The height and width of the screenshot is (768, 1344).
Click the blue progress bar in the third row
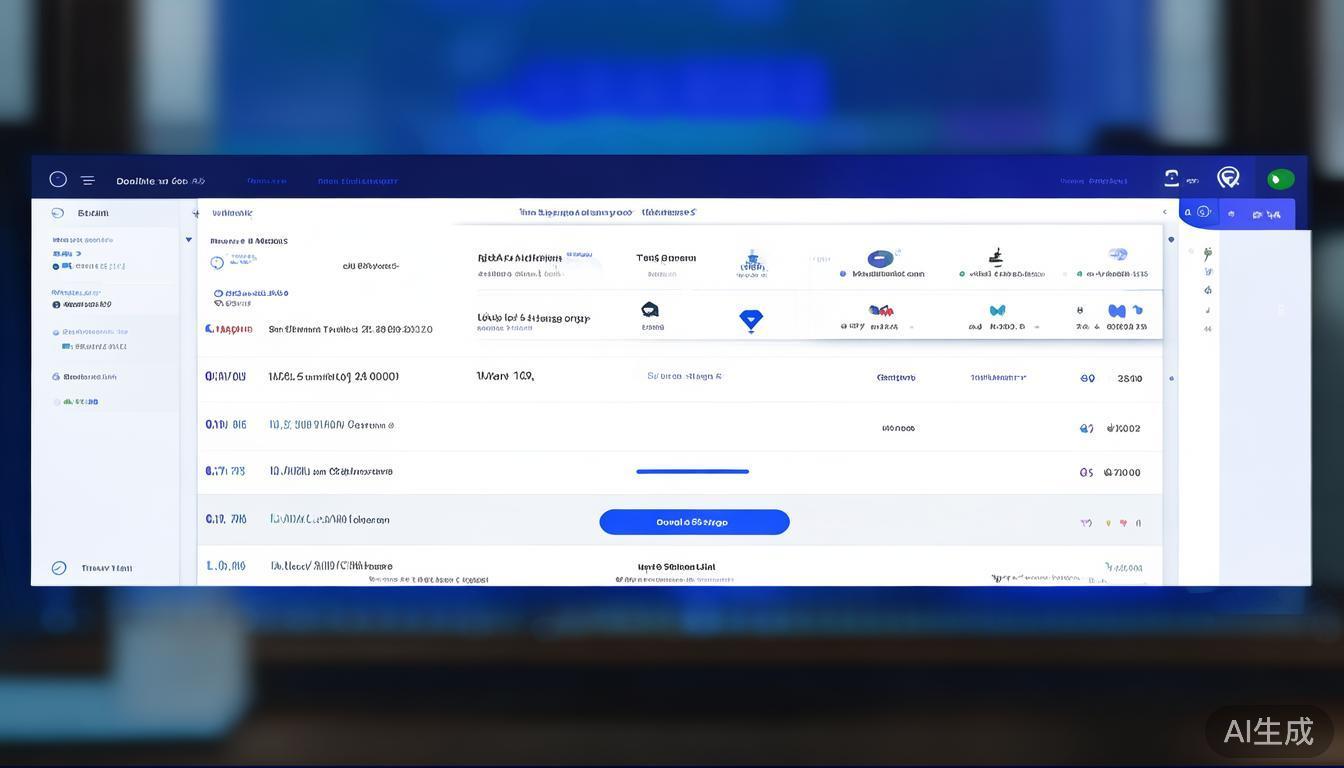694,470
